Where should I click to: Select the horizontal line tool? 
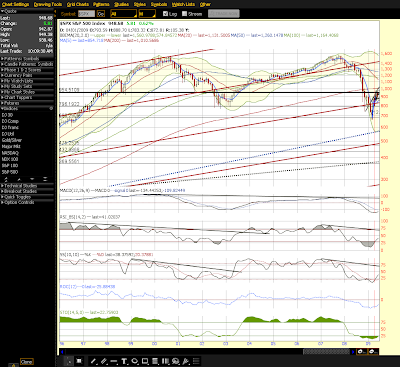coord(114,361)
